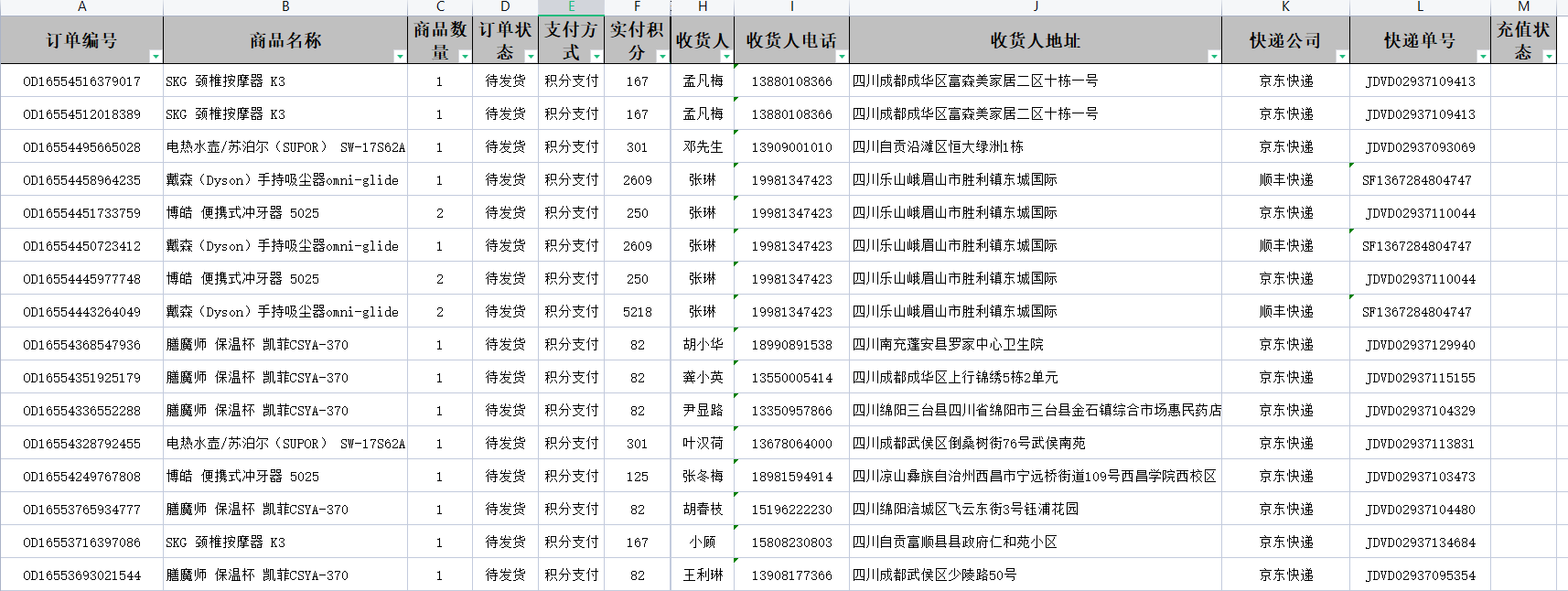Open the 充值状态 column filter dropdown

tap(1549, 56)
